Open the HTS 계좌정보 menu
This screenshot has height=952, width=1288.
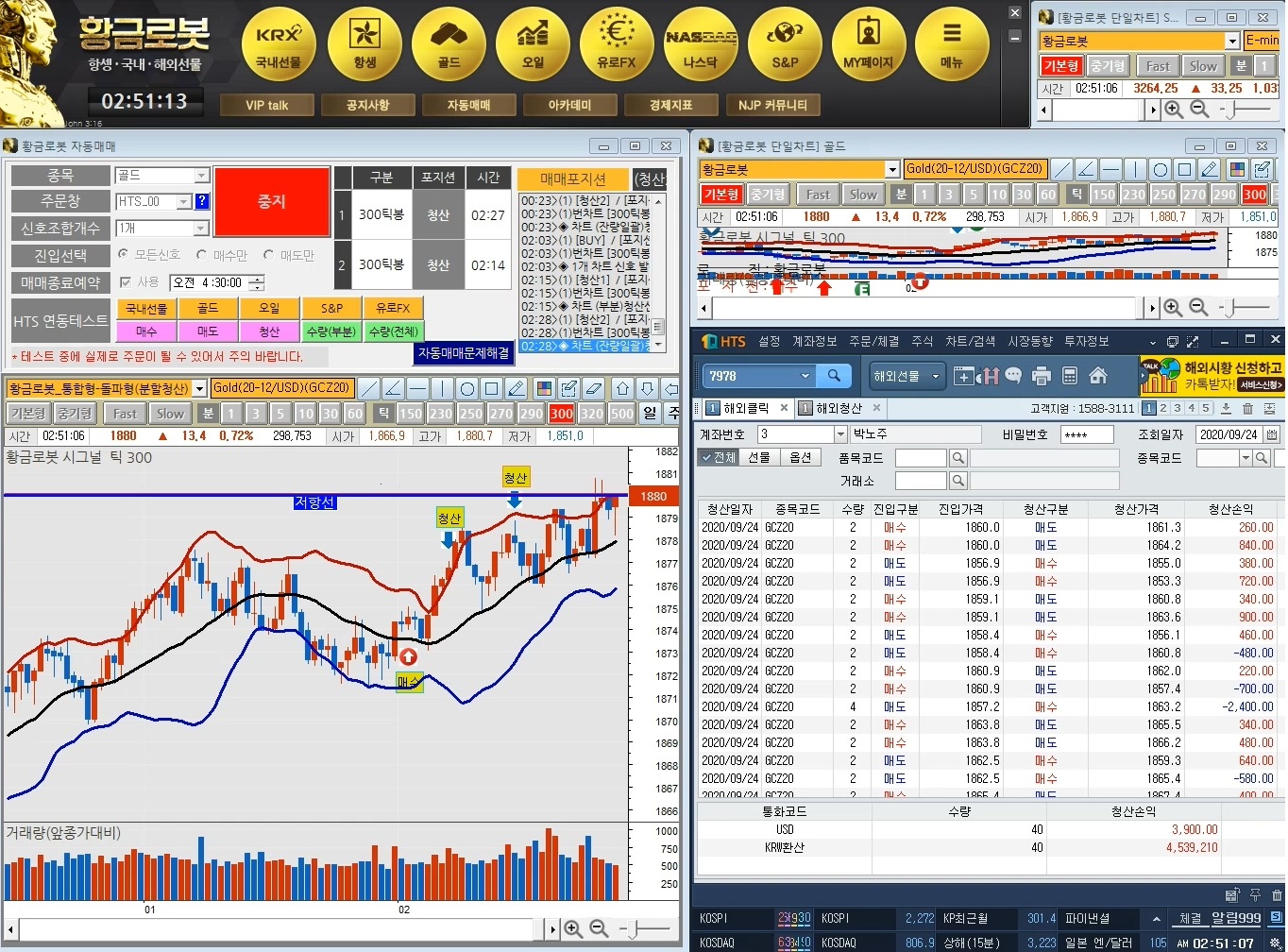click(814, 341)
